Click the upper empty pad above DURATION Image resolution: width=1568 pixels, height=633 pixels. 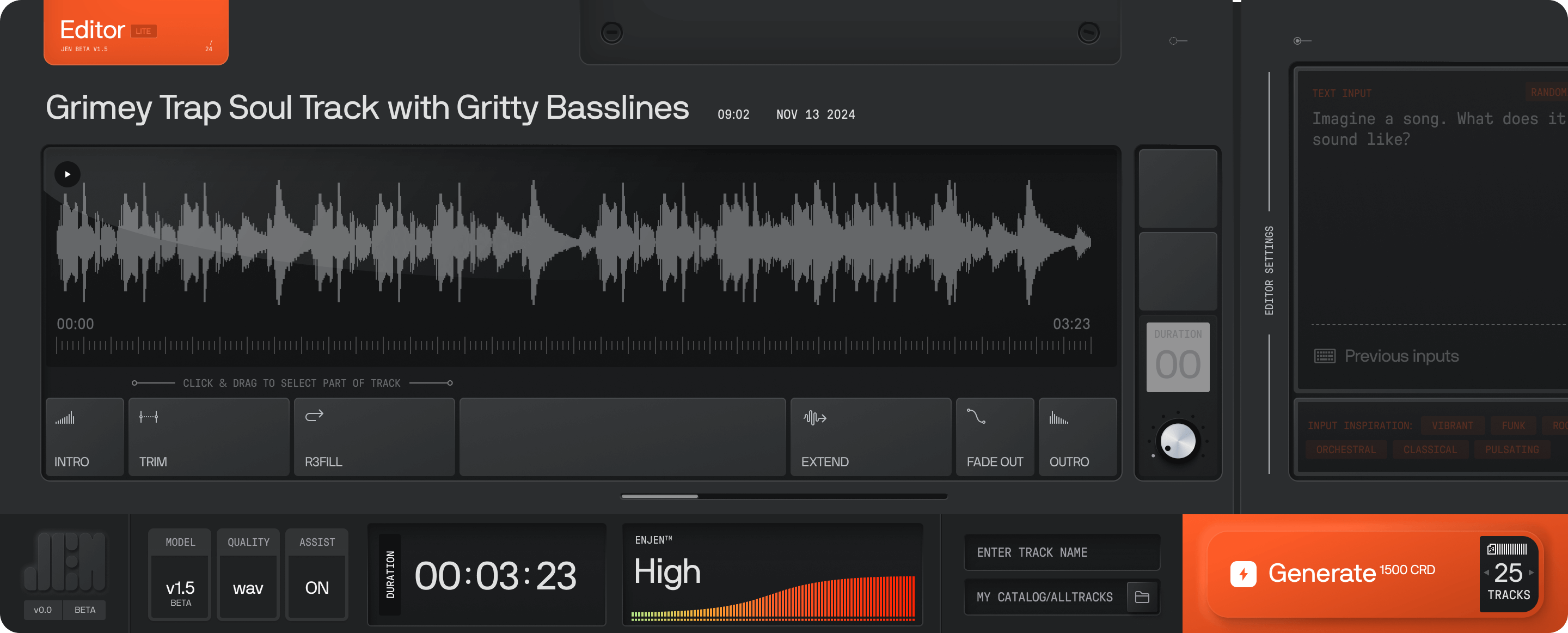tap(1177, 189)
